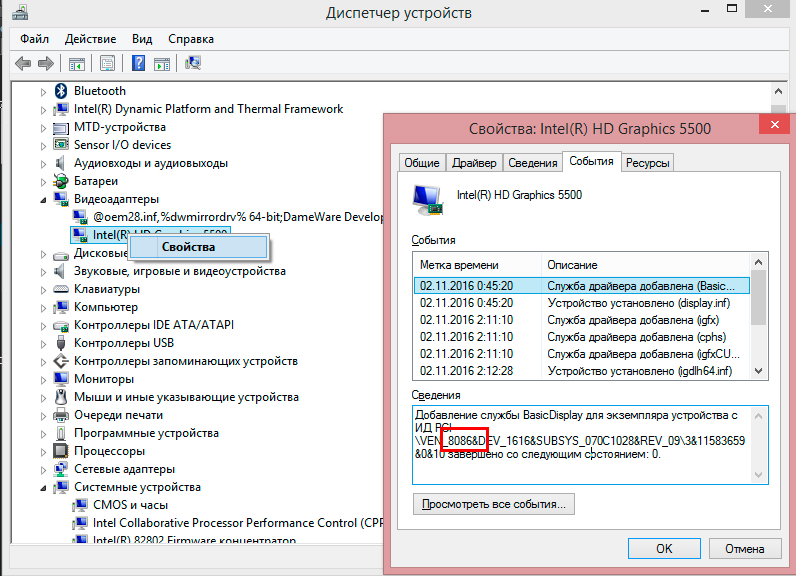
Task: Open the Properties toolbar icon
Action: (107, 63)
